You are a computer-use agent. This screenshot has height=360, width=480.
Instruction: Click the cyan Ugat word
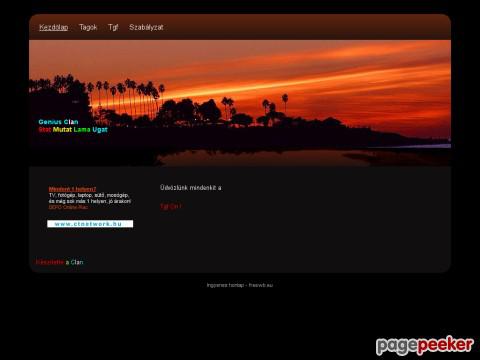click(x=100, y=130)
